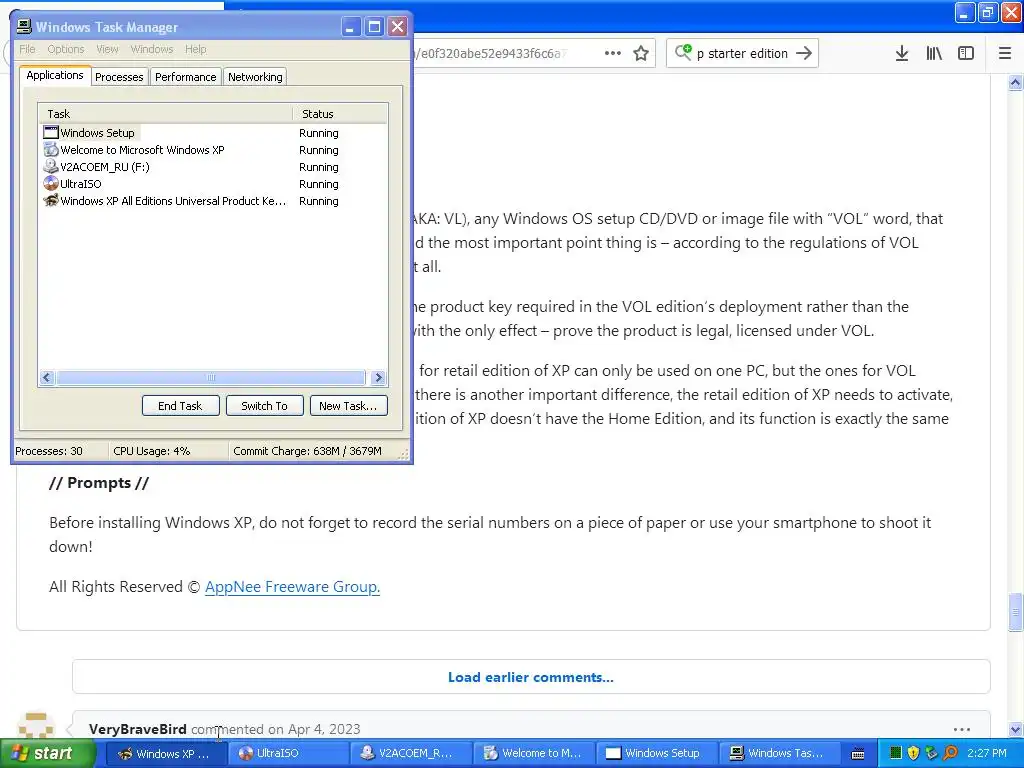Click the End Task button

tap(180, 406)
